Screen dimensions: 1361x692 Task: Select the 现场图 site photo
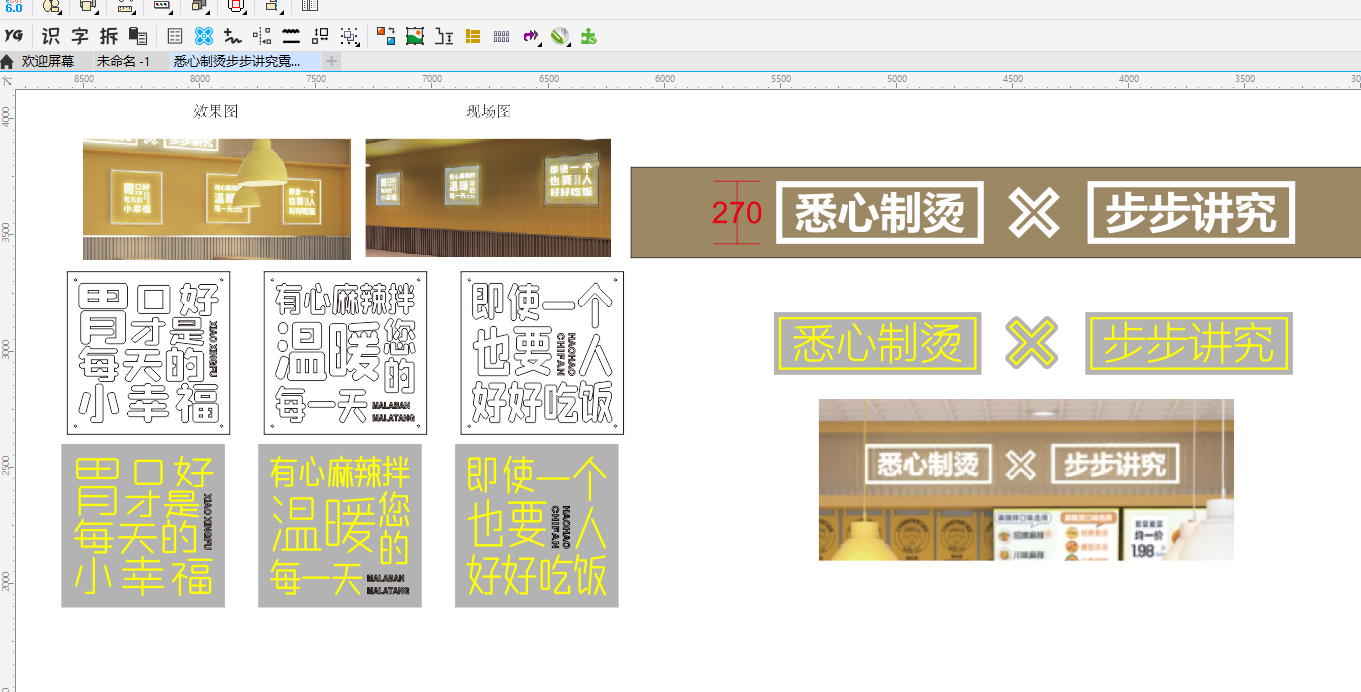pos(488,198)
